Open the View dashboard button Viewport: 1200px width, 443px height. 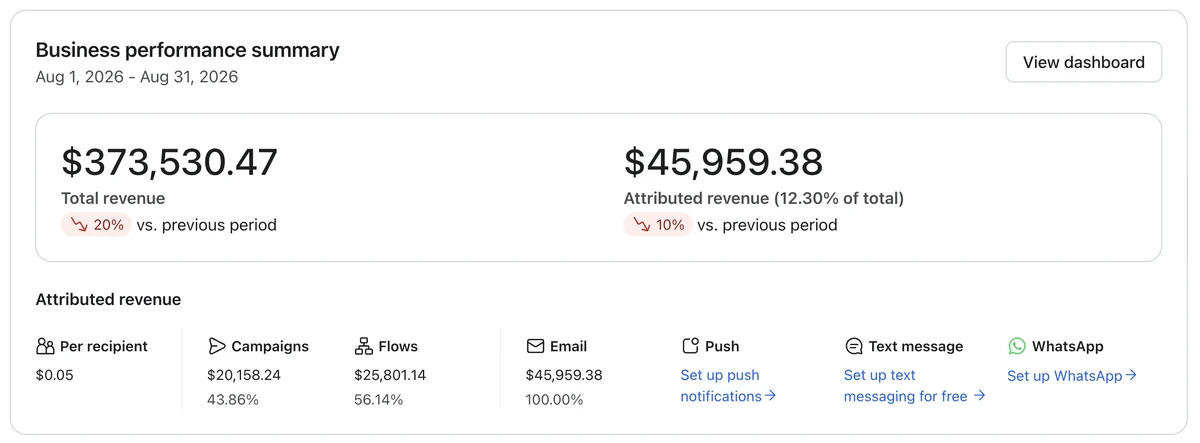(1083, 62)
